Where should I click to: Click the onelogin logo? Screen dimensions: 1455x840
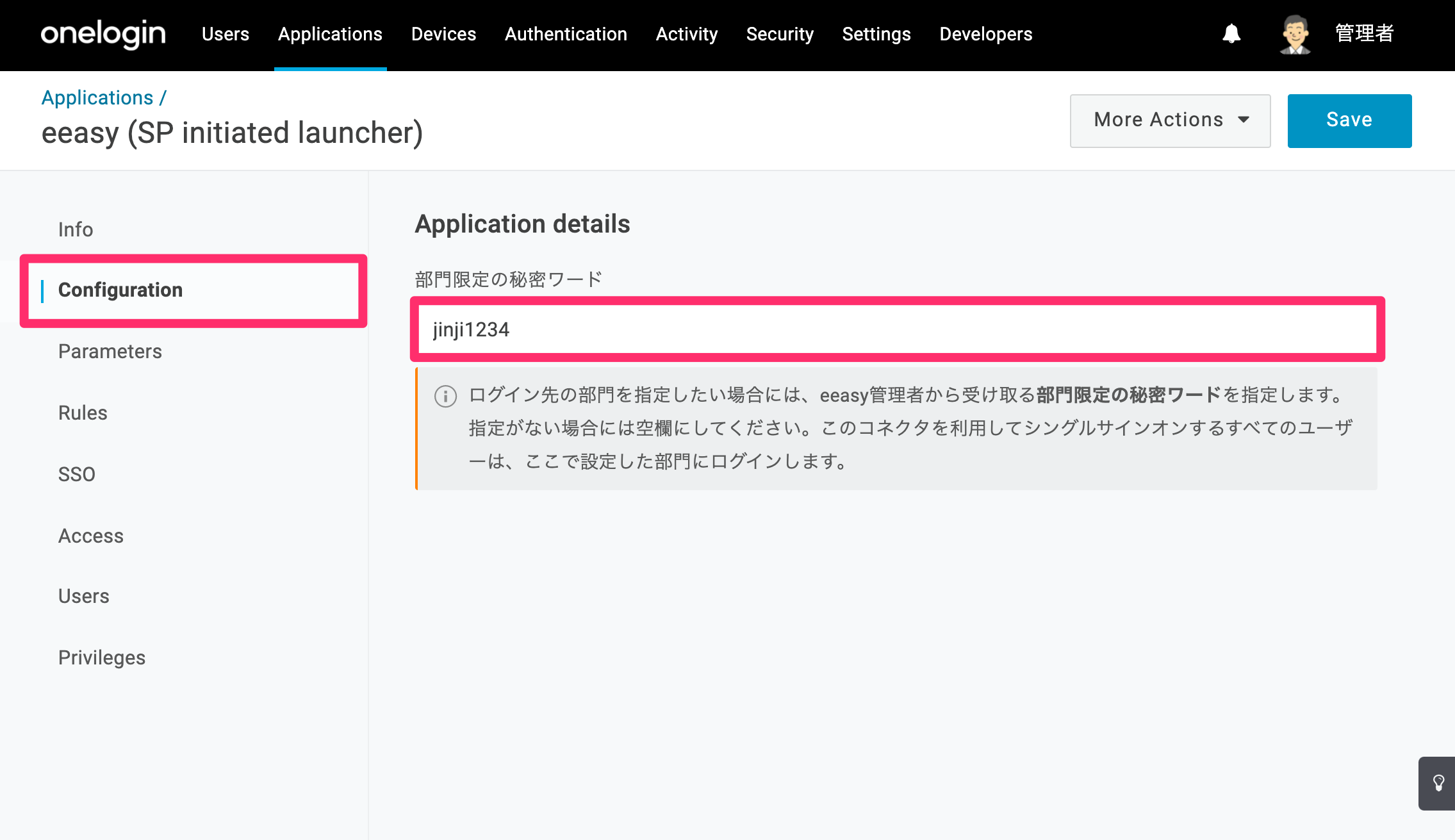click(103, 34)
